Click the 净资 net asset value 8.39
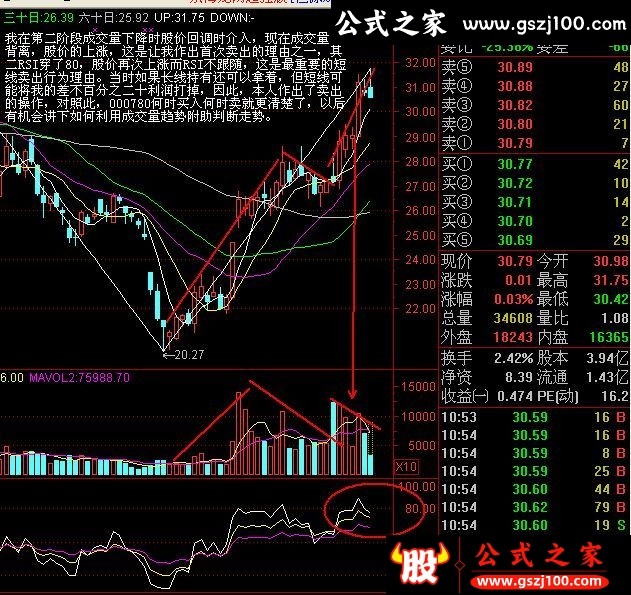 coord(519,377)
